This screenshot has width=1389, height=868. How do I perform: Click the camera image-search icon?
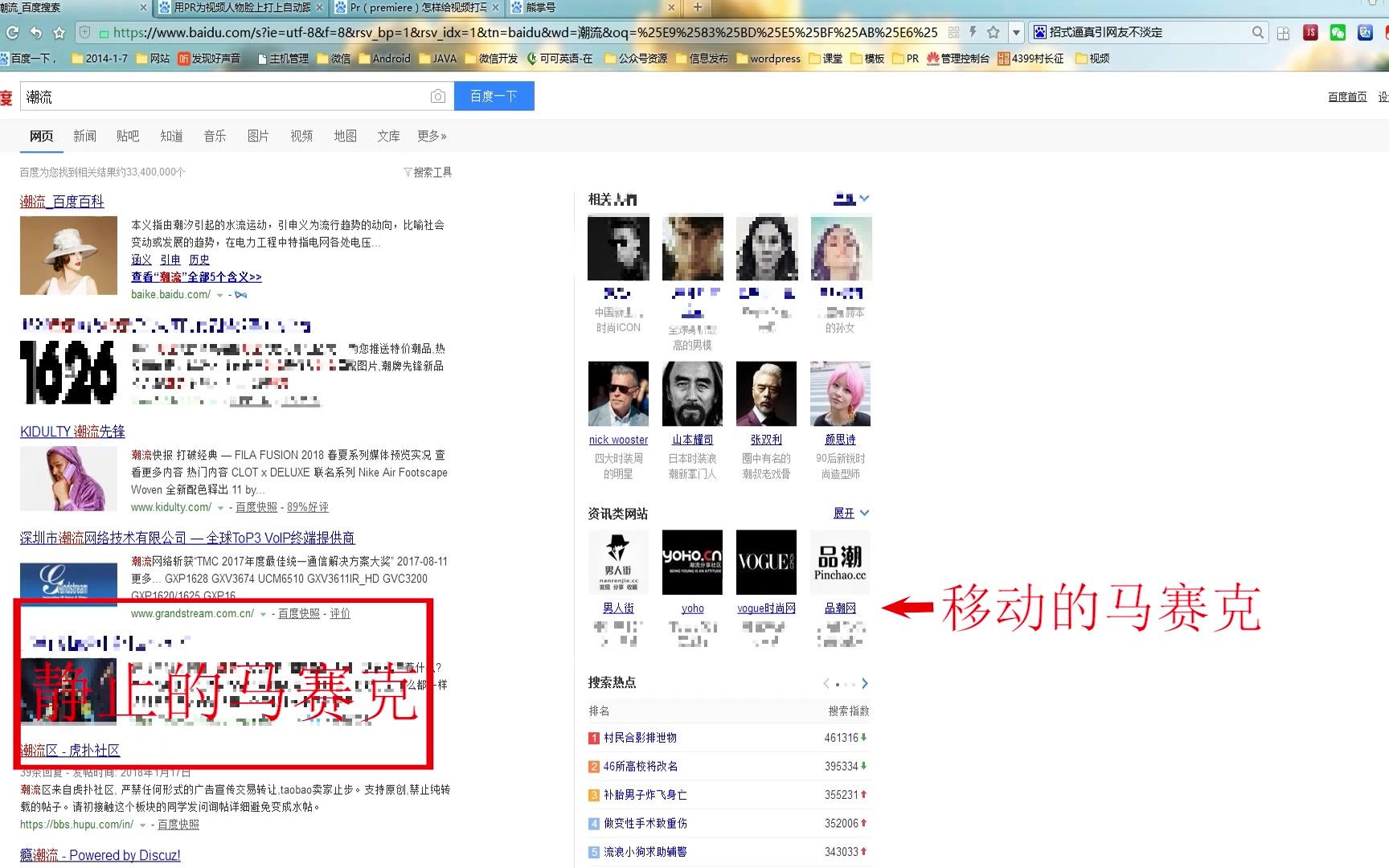tap(437, 96)
